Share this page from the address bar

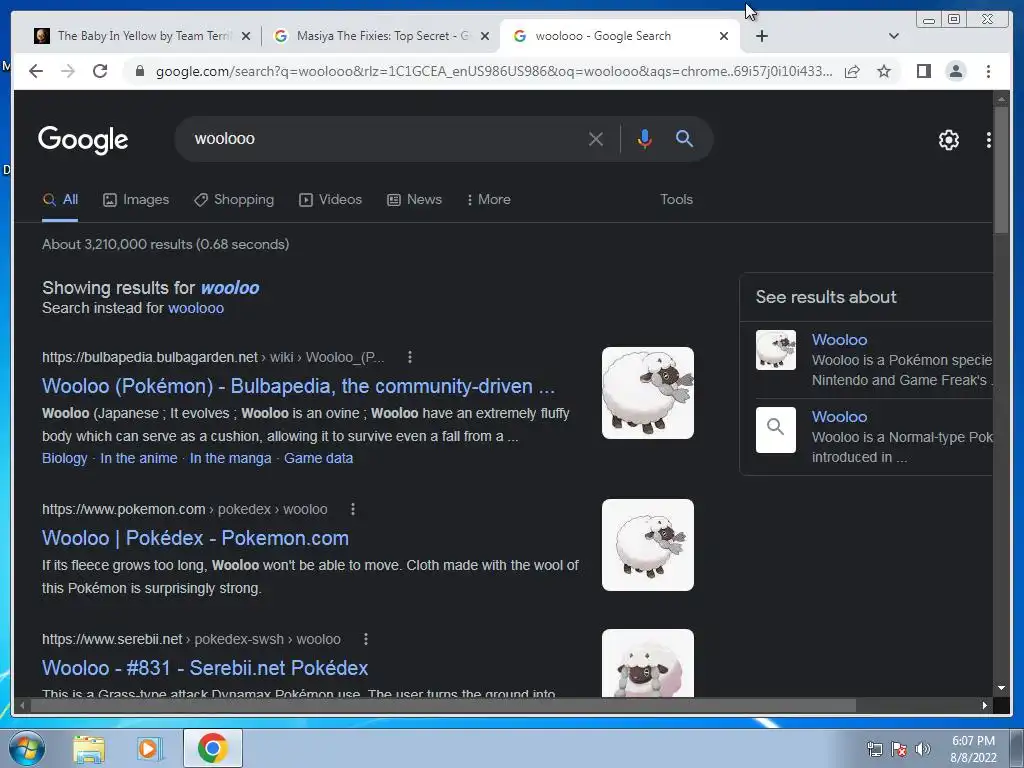[x=852, y=71]
